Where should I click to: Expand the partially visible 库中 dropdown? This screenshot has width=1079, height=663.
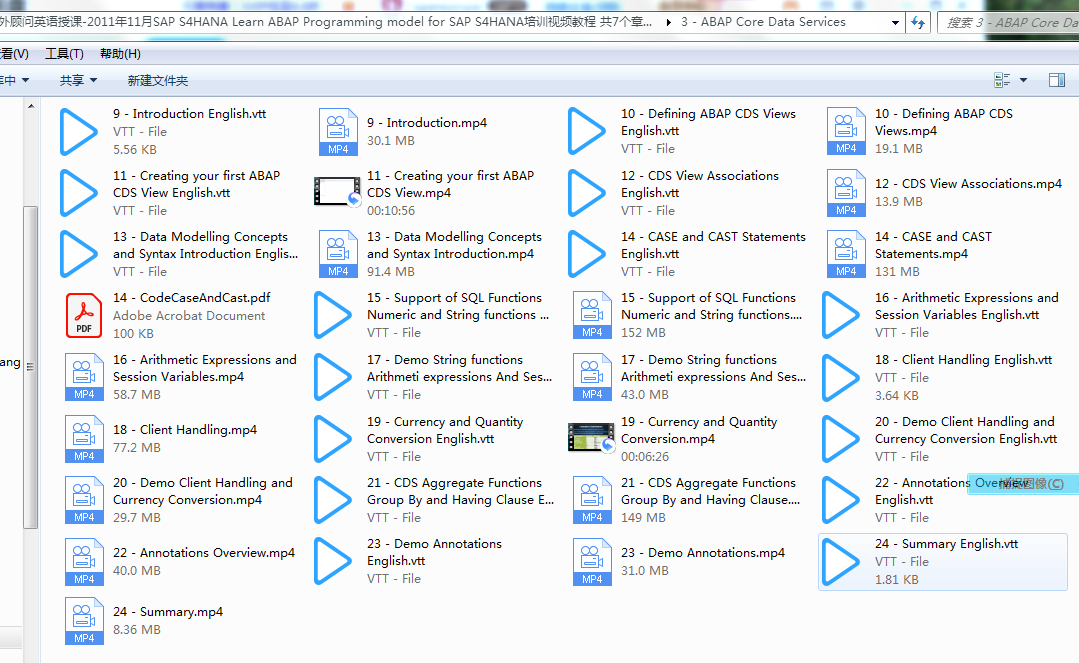click(15, 81)
